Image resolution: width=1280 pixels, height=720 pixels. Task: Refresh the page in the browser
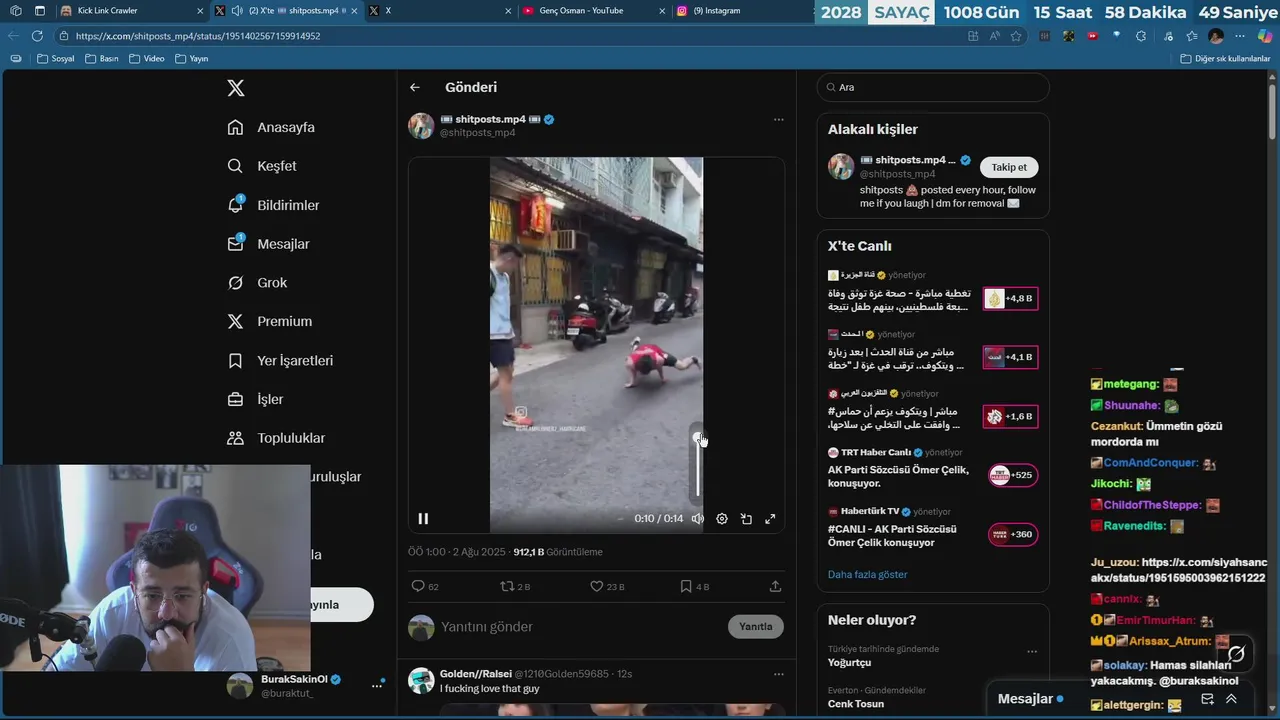(x=37, y=35)
